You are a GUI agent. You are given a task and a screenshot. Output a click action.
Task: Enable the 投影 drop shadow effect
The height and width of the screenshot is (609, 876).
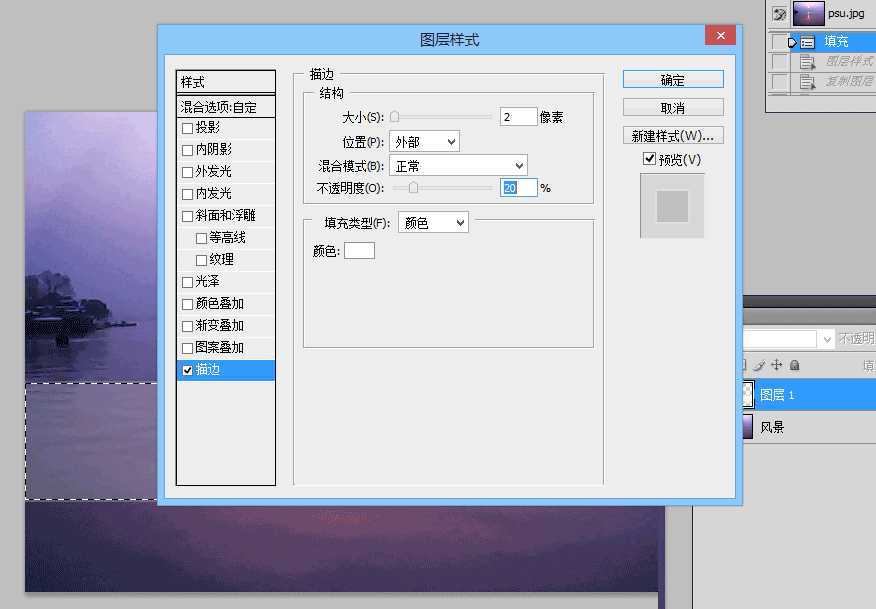pyautogui.click(x=187, y=128)
